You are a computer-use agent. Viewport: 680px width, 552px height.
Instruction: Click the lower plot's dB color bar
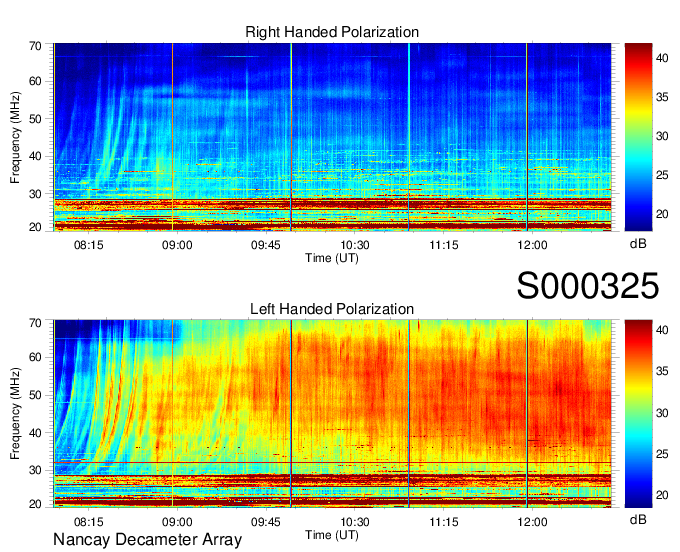638,414
